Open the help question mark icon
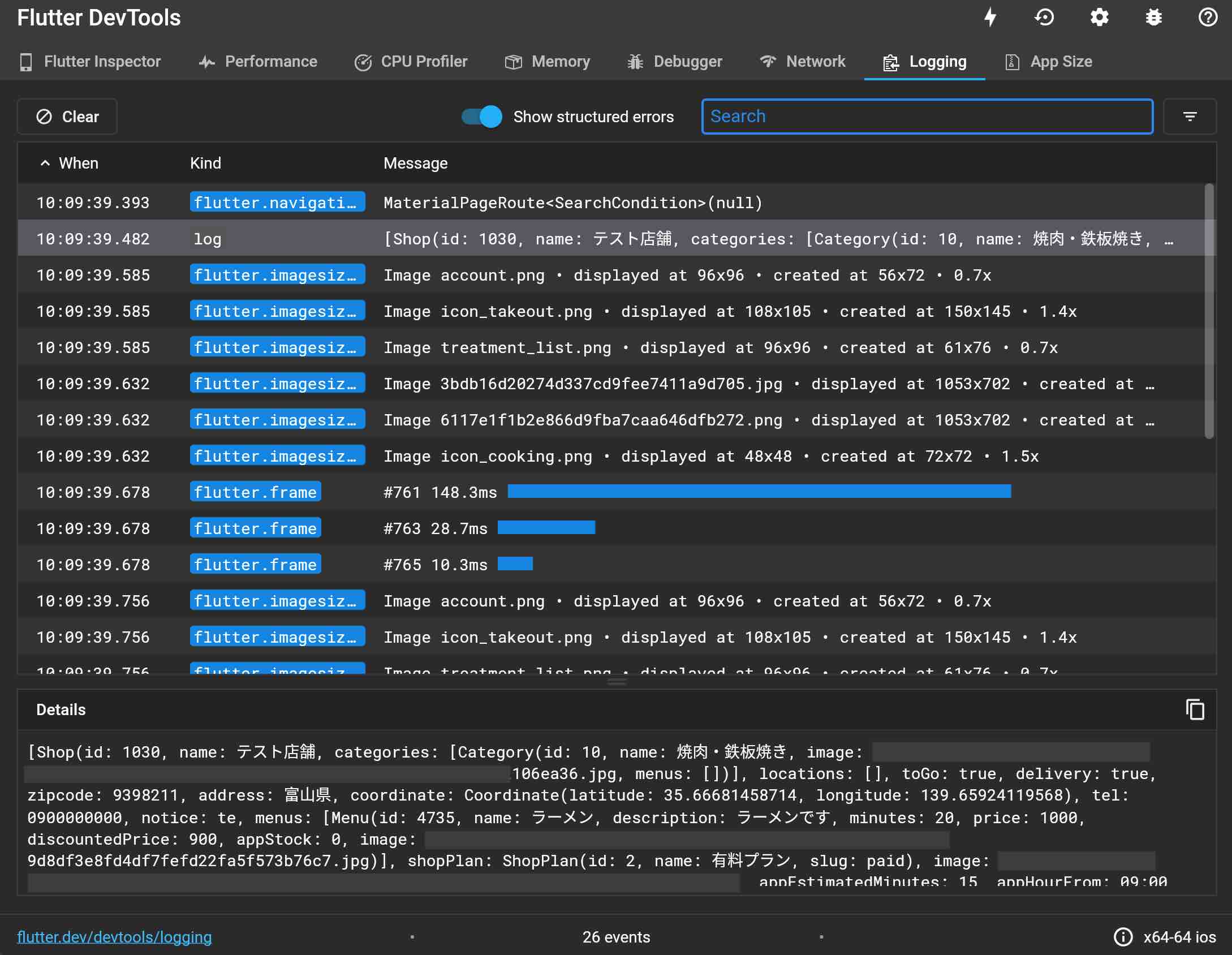The image size is (1232, 955). [1208, 18]
